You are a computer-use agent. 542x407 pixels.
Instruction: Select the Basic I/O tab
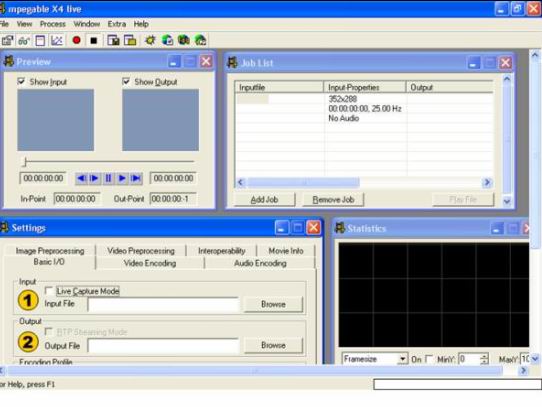tap(49, 262)
